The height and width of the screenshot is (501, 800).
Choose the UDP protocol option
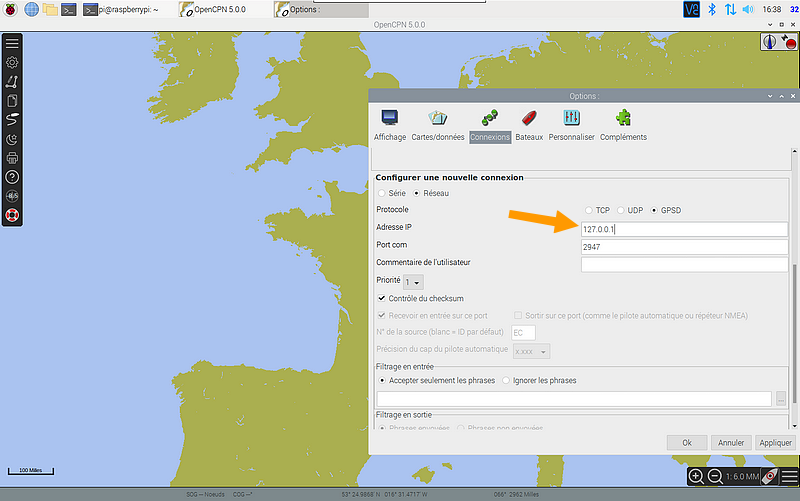tap(620, 210)
